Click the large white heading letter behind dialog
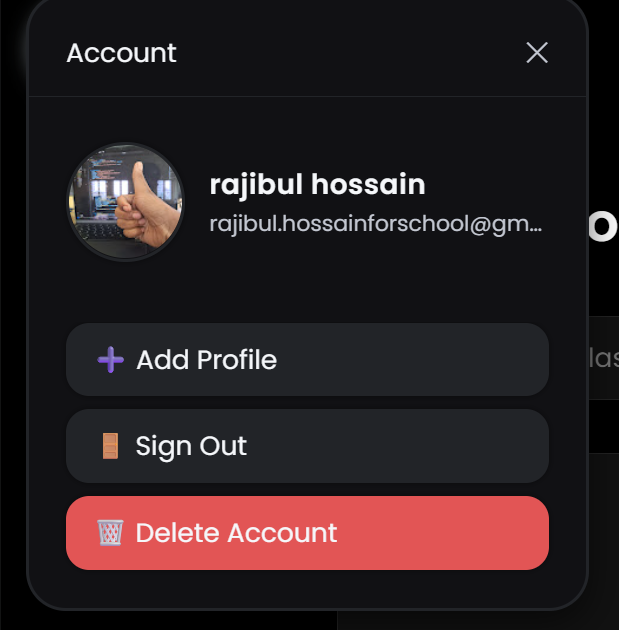Screen dimensions: 619x630 coord(602,228)
